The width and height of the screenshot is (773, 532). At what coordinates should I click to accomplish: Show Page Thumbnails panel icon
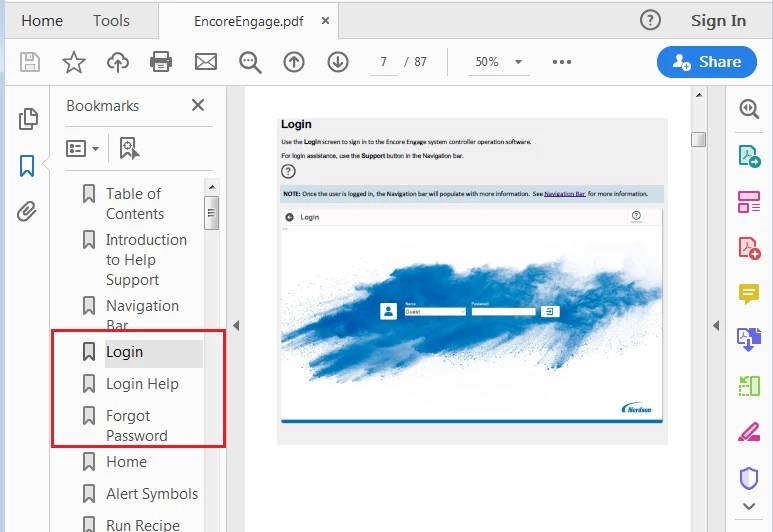click(28, 119)
